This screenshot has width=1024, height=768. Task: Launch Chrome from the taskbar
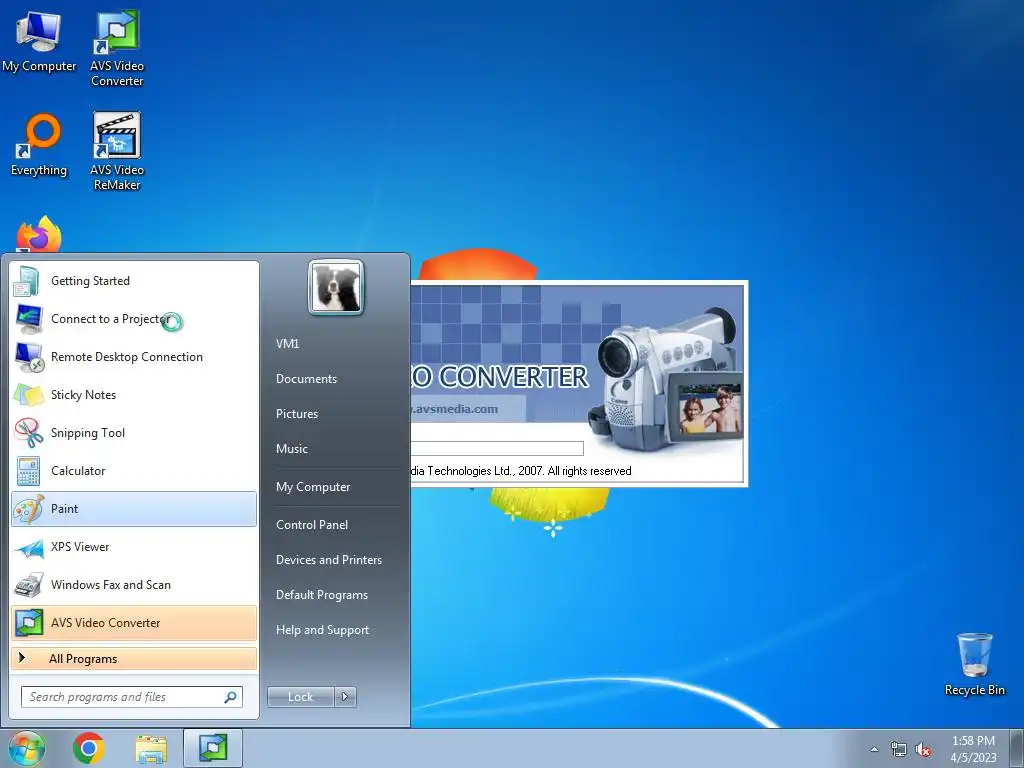coord(89,748)
